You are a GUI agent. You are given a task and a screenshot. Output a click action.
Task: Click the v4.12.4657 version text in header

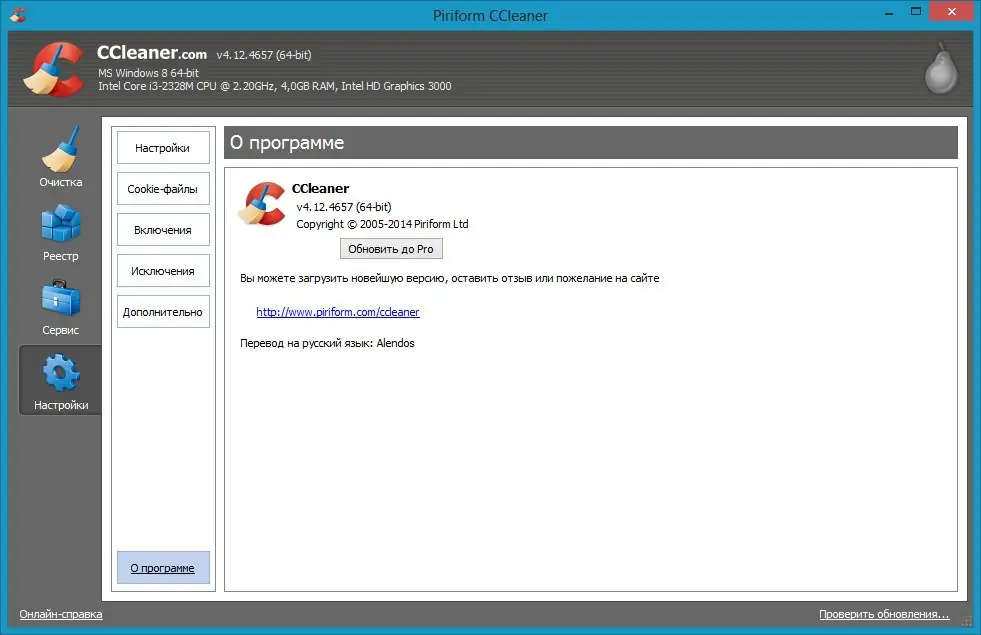coord(263,55)
